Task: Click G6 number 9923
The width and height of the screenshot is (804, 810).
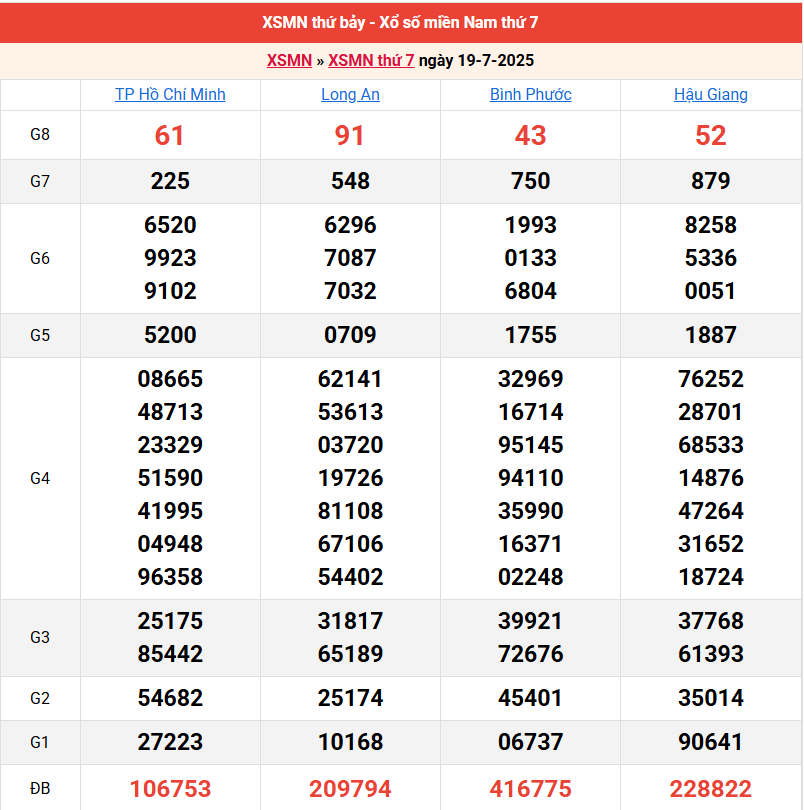Action: tap(170, 258)
